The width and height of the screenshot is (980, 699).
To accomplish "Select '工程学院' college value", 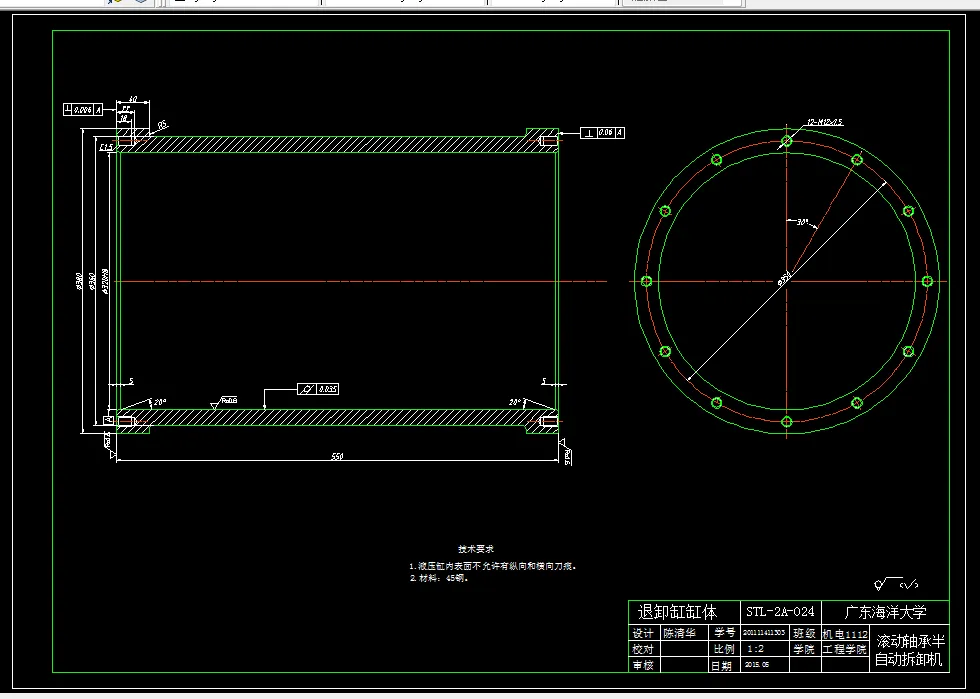I will pyautogui.click(x=845, y=649).
